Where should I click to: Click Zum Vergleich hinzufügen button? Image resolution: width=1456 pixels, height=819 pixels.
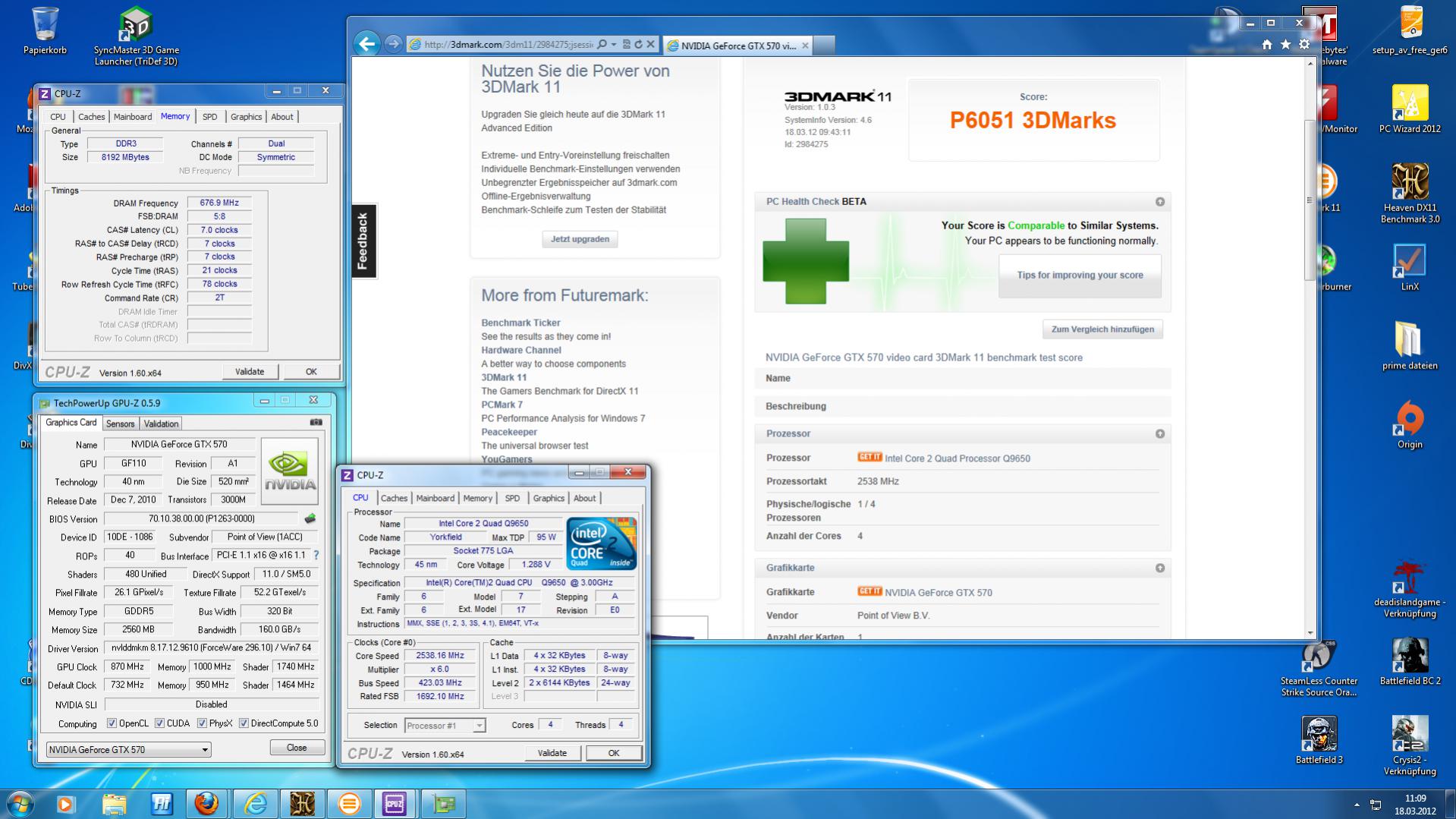1102,329
